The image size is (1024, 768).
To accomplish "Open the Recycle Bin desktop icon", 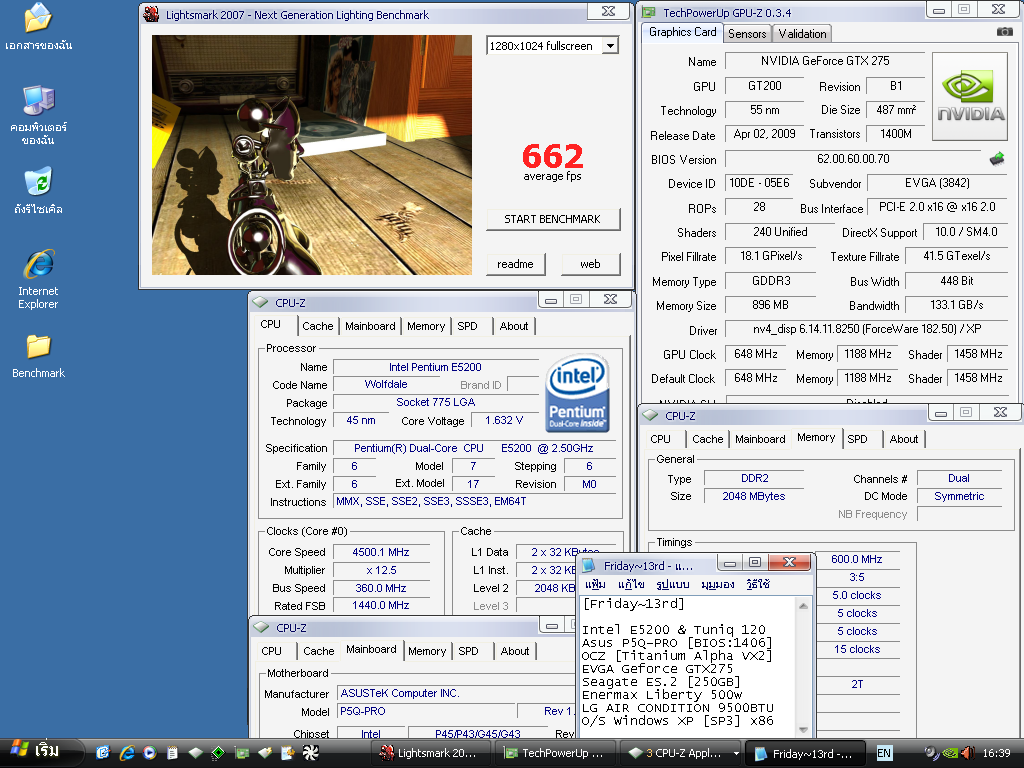I will pyautogui.click(x=38, y=191).
